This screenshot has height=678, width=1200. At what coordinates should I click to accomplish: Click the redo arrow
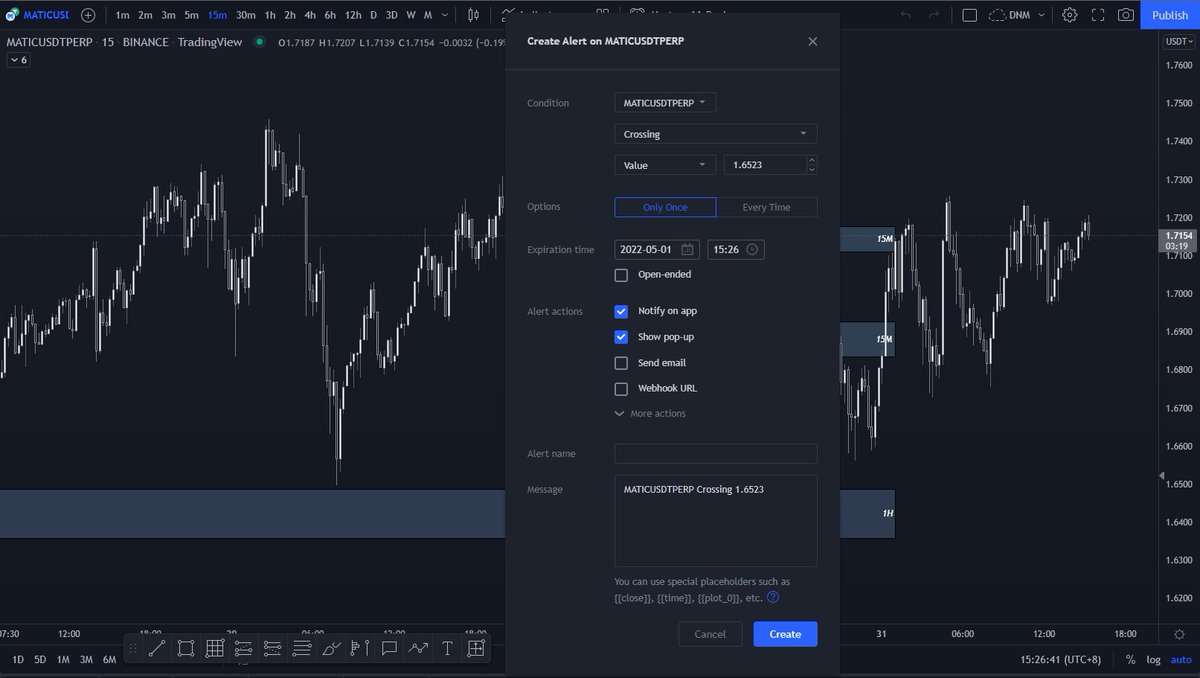coord(934,15)
